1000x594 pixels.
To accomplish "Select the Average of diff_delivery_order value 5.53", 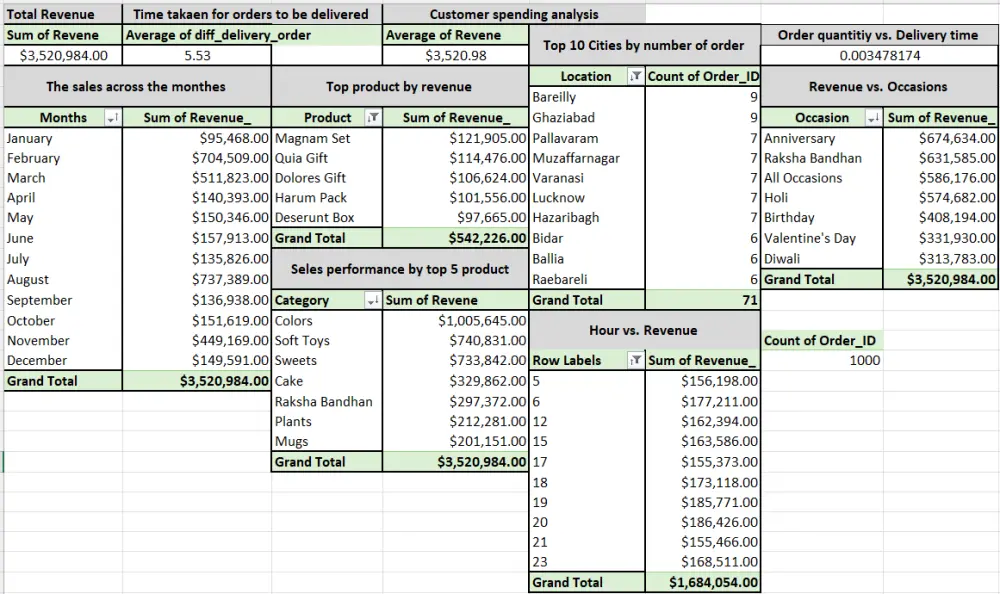I will (198, 55).
